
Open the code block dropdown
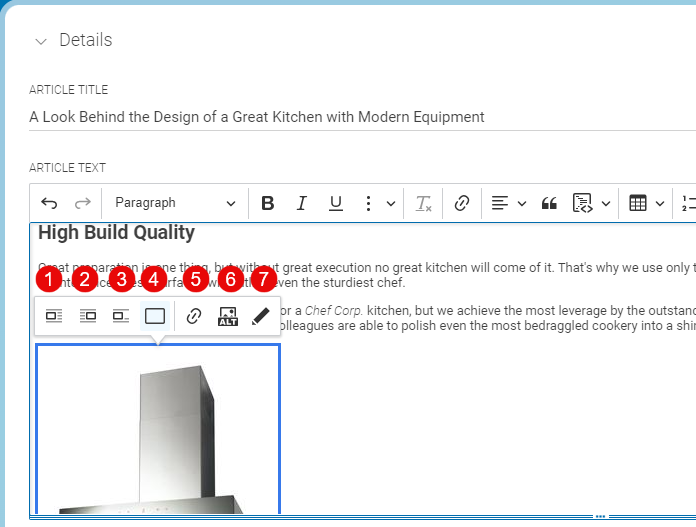coord(591,203)
